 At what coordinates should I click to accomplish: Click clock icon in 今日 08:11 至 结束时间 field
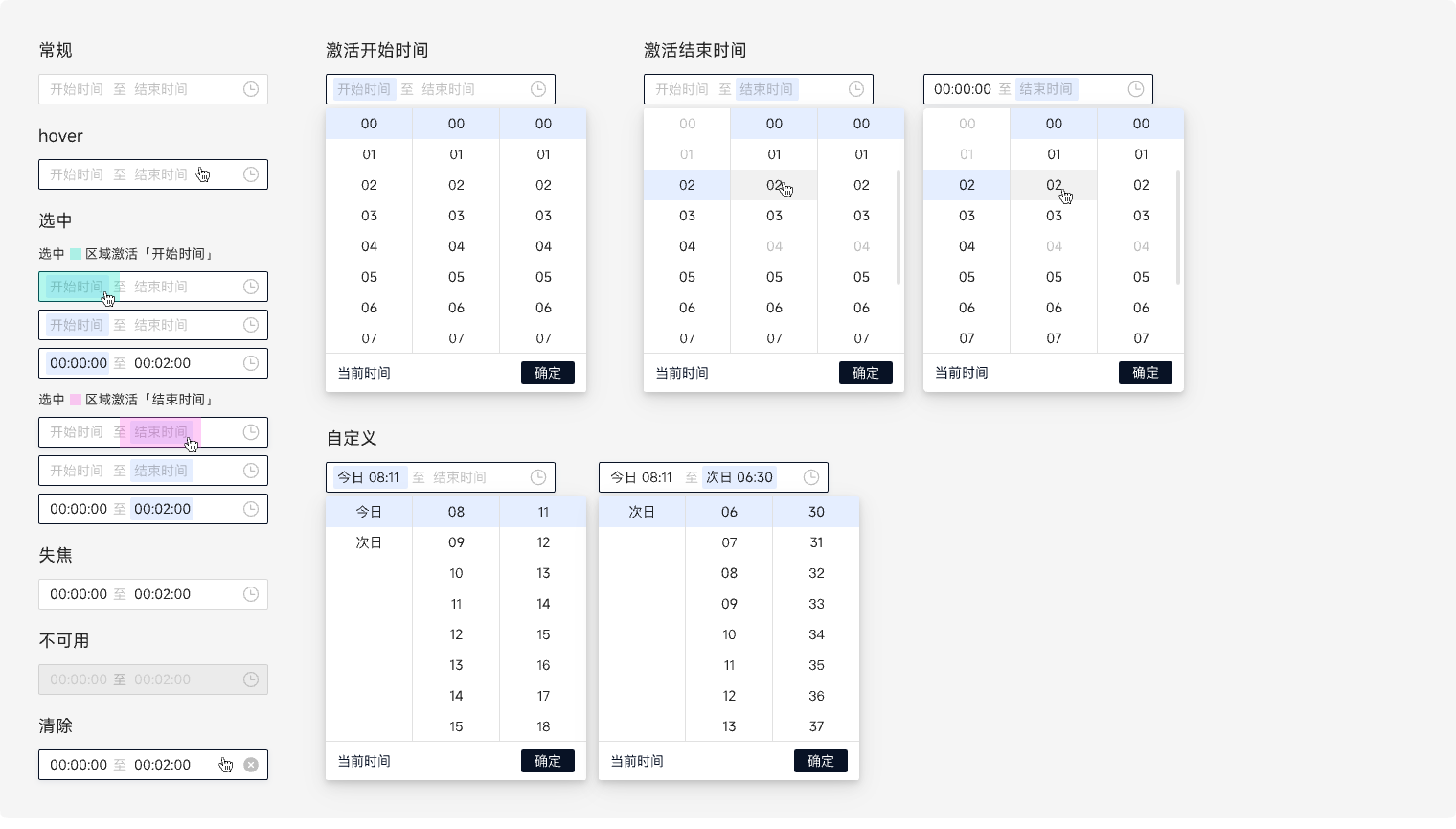pos(538,477)
